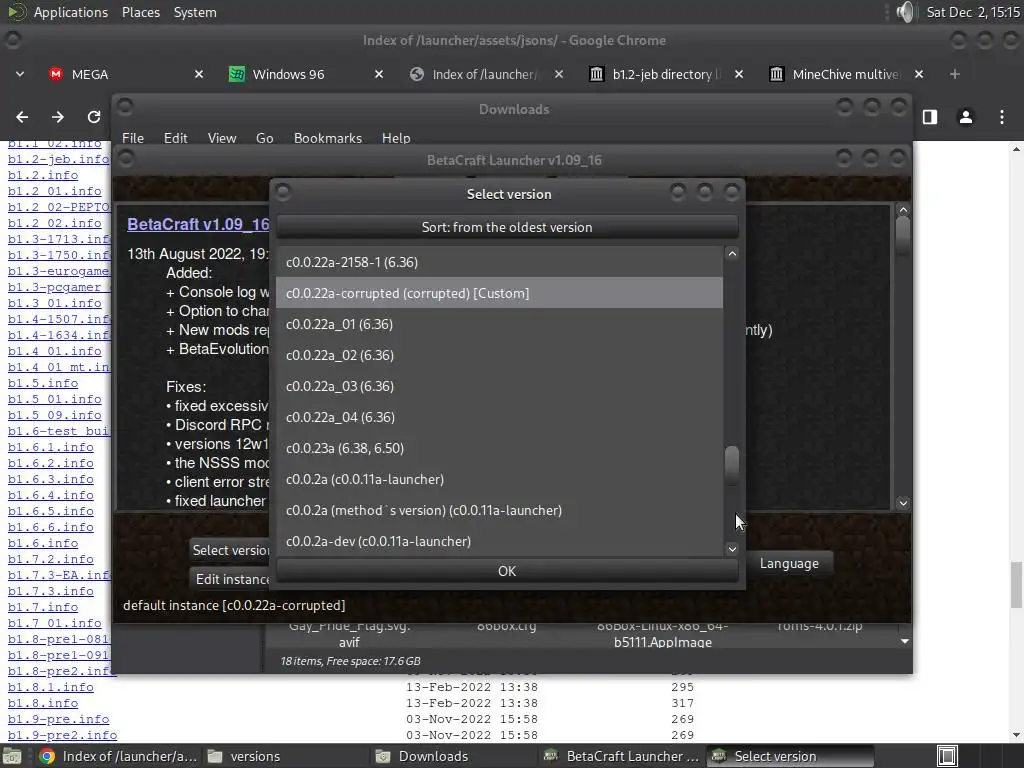The width and height of the screenshot is (1024, 768).
Task: Switch to versions folder in taskbar
Action: 284,756
